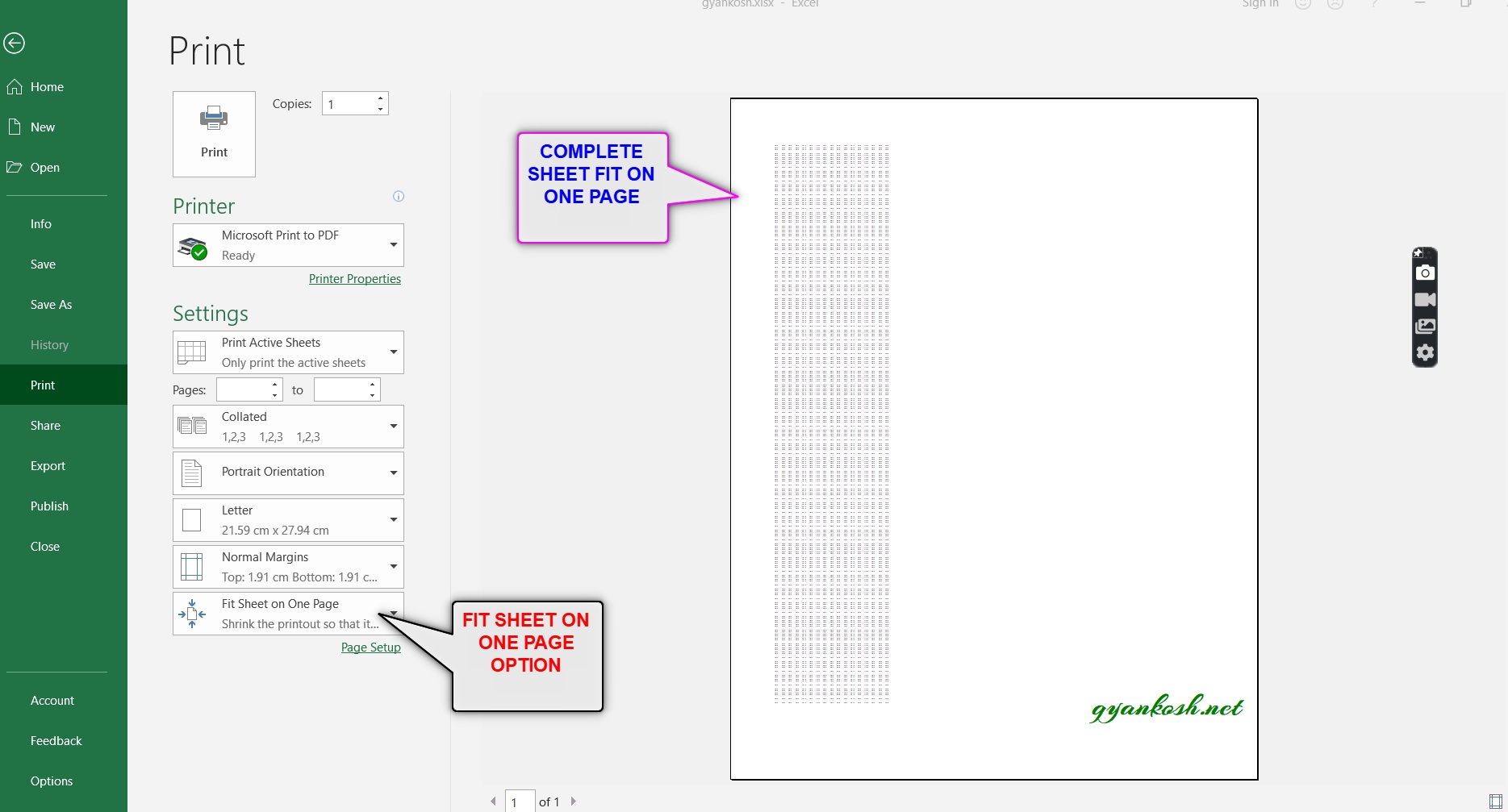
Task: Click the smiley feedback icon in title bar
Action: pyautogui.click(x=1303, y=3)
